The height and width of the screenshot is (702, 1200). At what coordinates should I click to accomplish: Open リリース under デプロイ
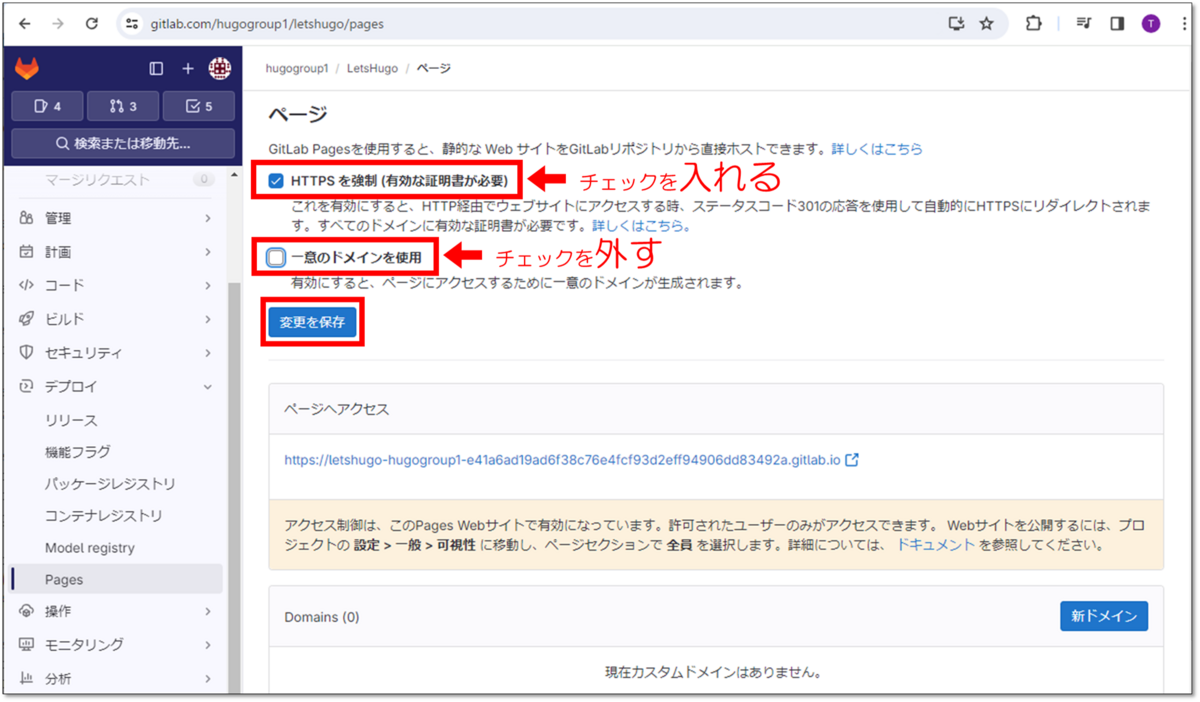117,420
